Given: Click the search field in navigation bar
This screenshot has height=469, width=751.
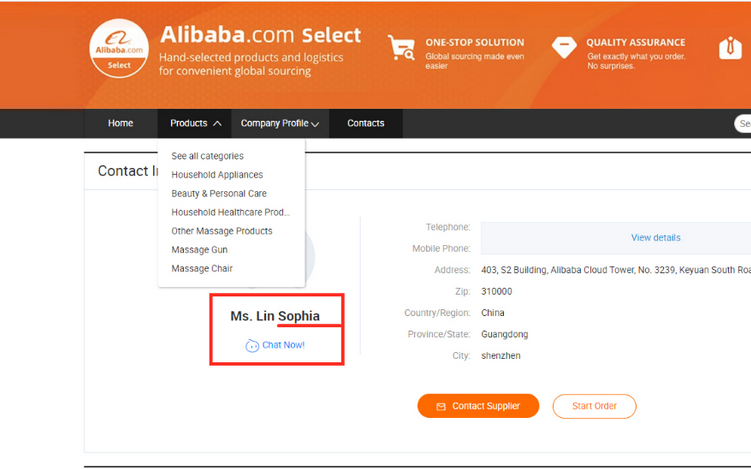Looking at the screenshot, I should click(743, 124).
